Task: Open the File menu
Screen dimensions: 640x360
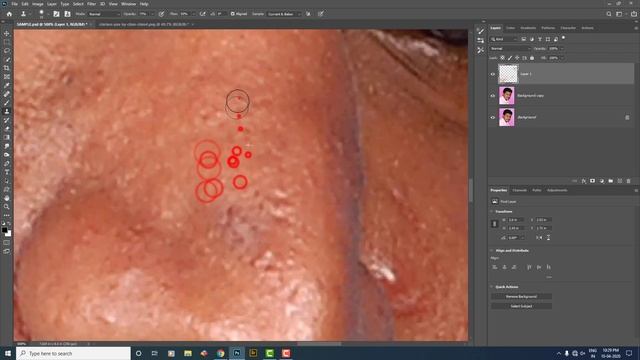Action: tap(14, 4)
